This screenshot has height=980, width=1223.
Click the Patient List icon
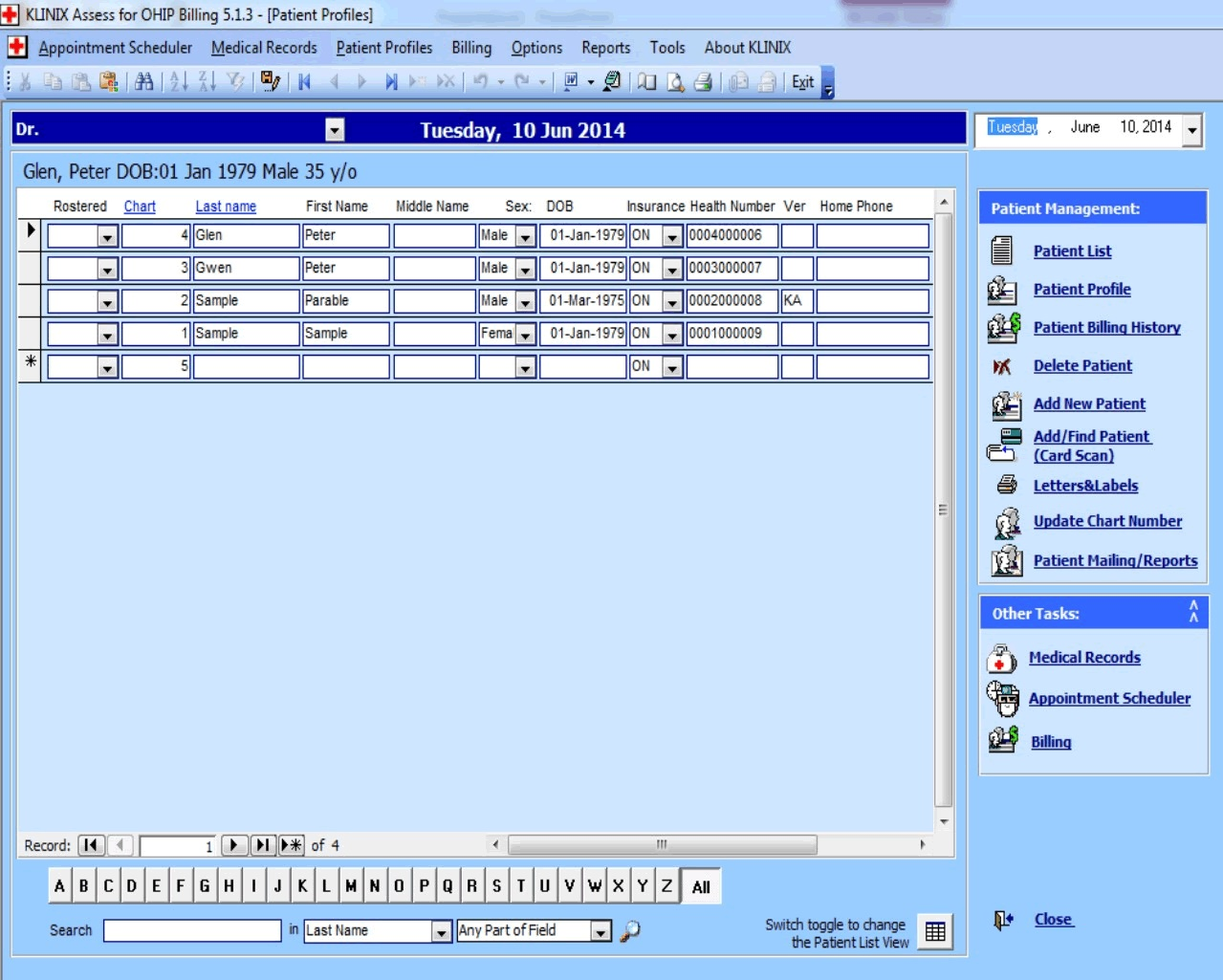[1001, 250]
